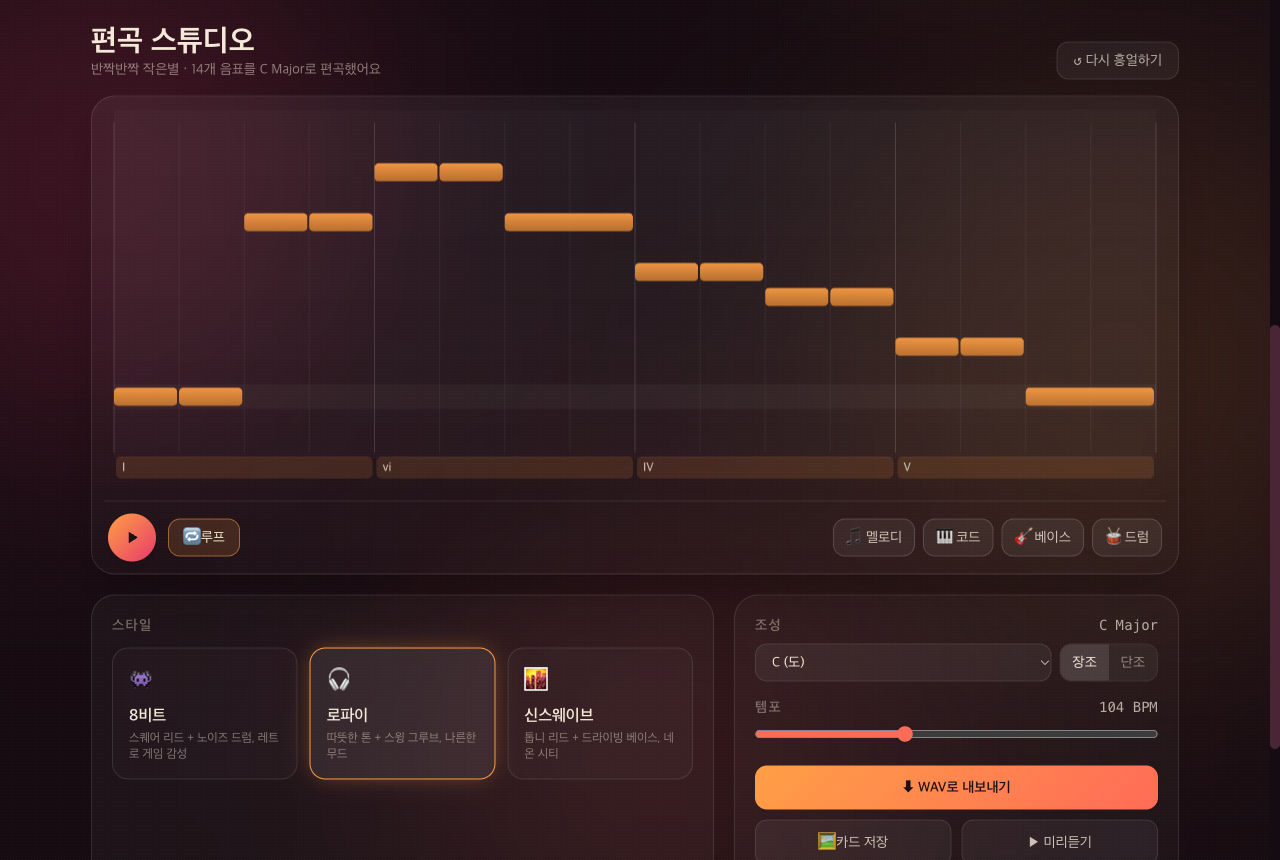Select the V chord block
1280x860 pixels.
pos(1026,467)
